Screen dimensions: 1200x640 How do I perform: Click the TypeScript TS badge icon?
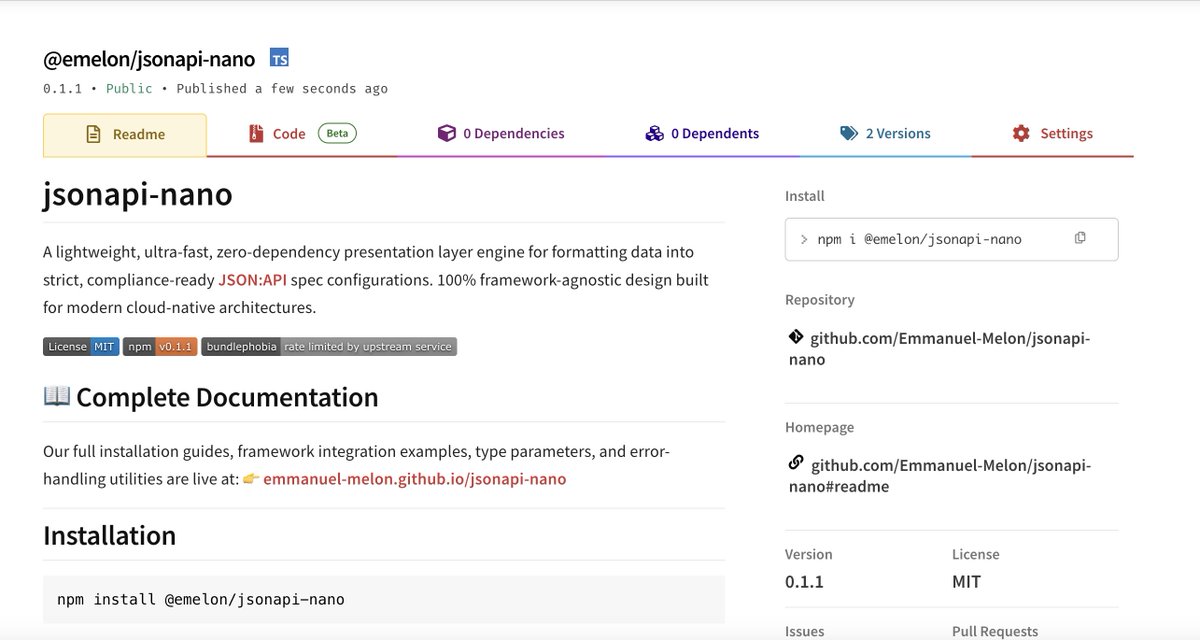(279, 58)
